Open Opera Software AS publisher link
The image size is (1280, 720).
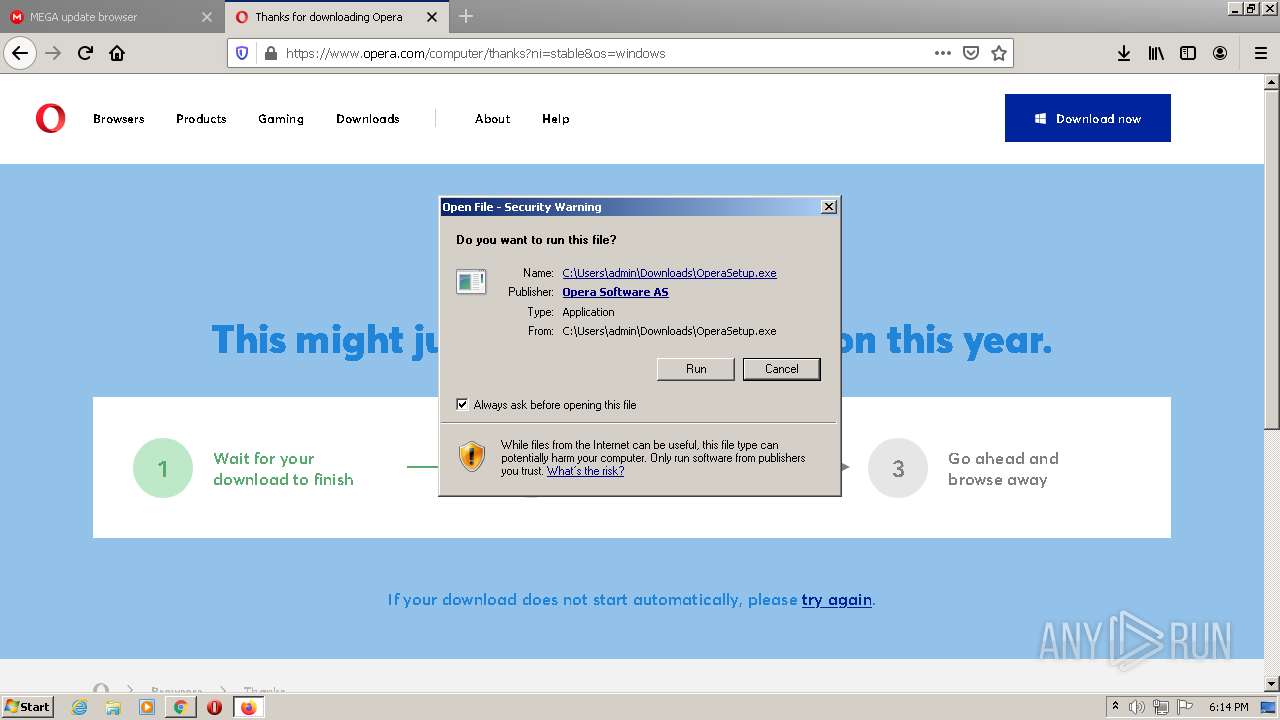615,292
